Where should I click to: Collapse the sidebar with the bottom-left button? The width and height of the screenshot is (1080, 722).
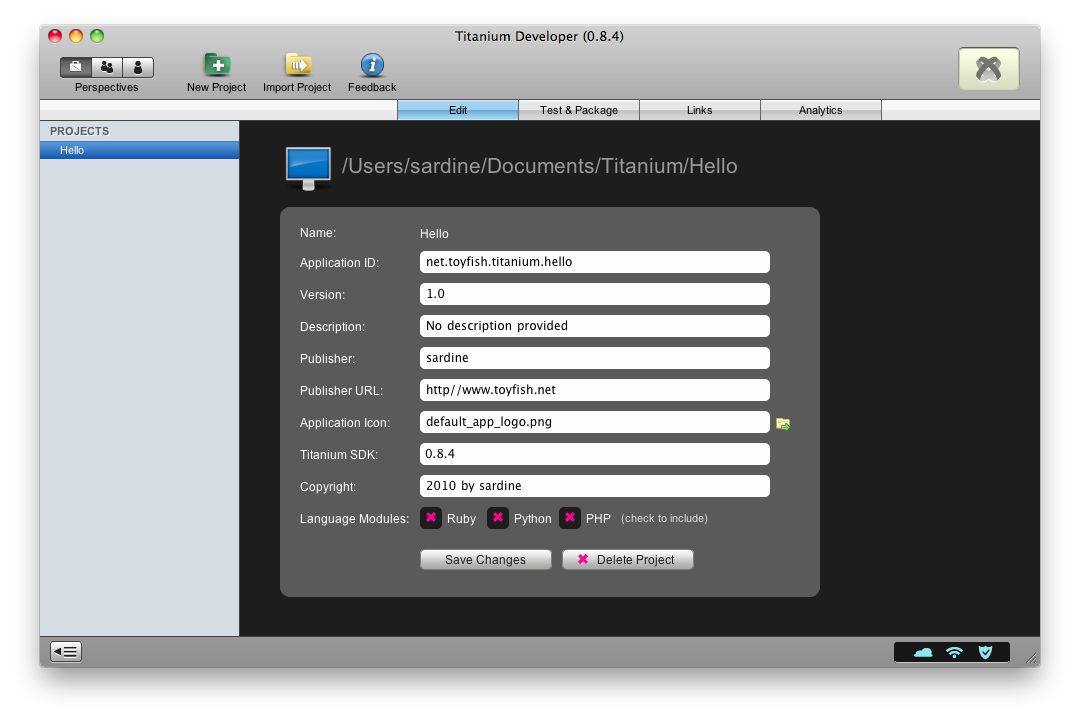point(66,651)
